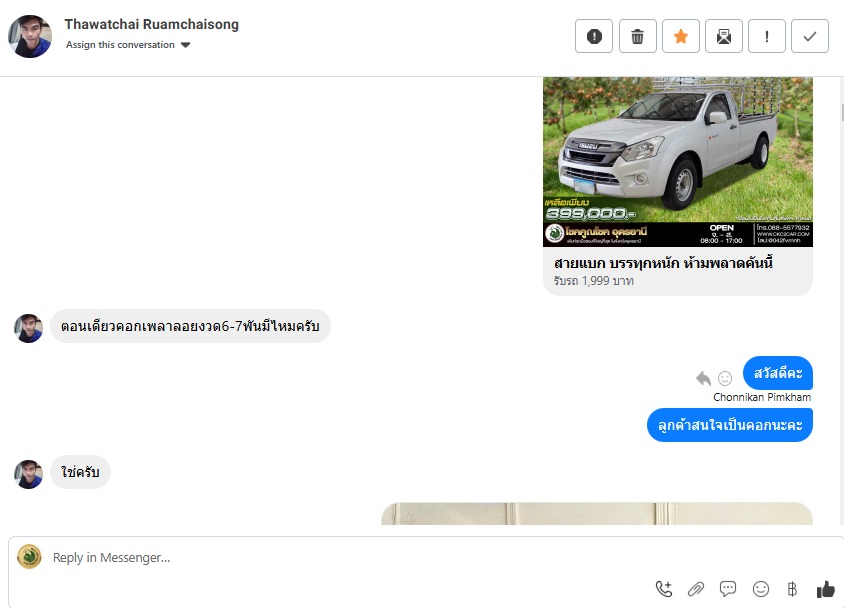
Task: Open Thawatchai Ruamchaisong's profile picture in header
Action: coord(30,36)
